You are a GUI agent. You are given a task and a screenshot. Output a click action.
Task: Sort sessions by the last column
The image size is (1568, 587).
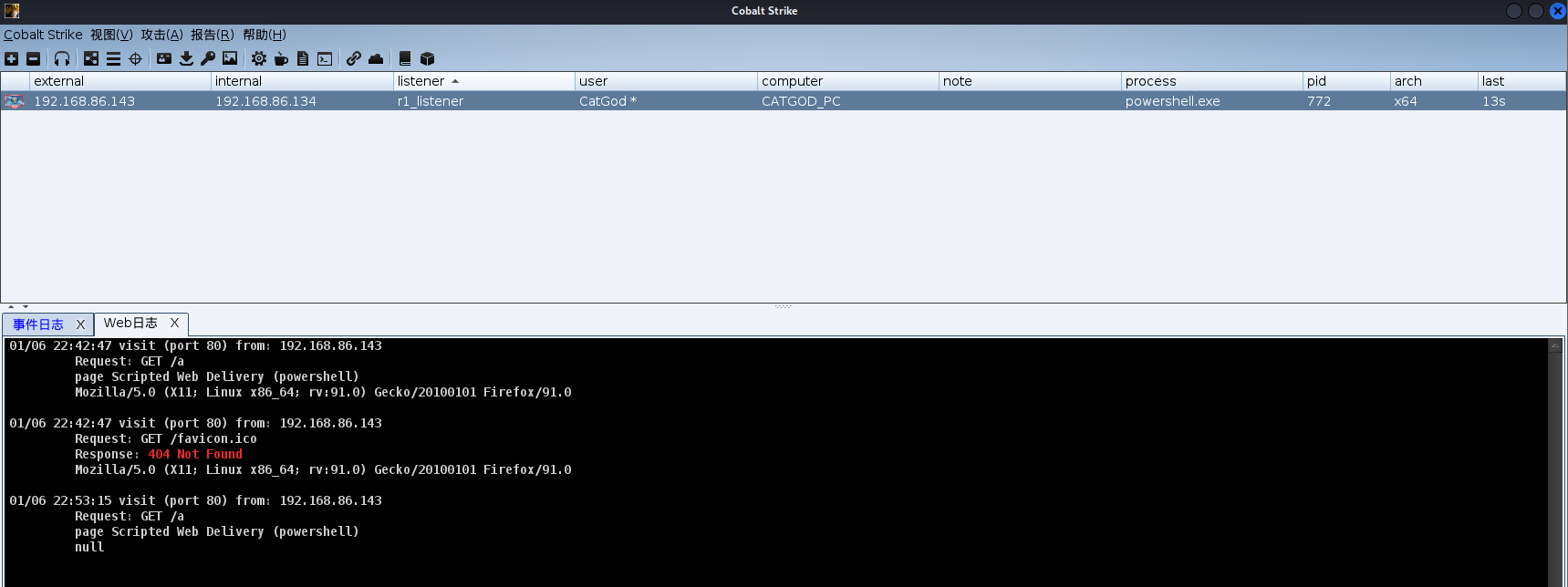[x=1521, y=81]
